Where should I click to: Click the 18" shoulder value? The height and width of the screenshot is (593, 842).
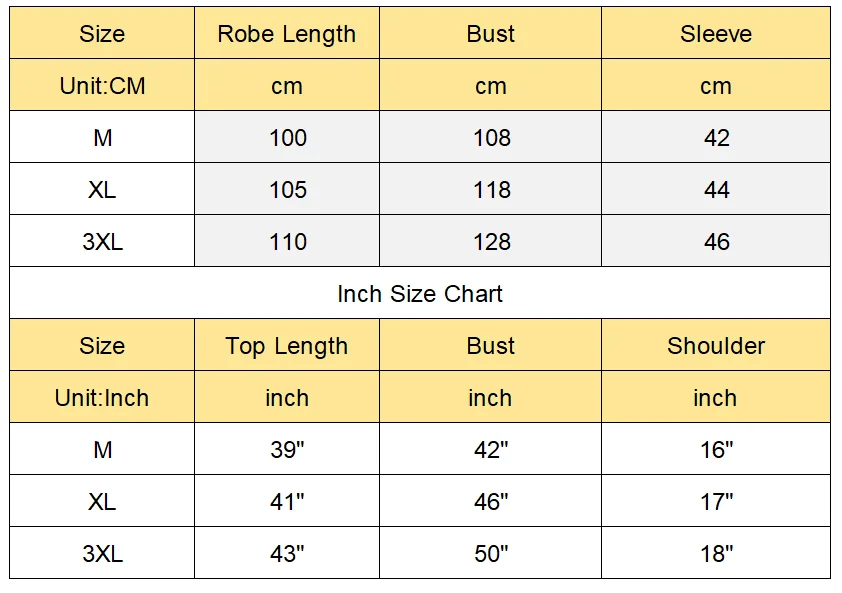pos(716,553)
